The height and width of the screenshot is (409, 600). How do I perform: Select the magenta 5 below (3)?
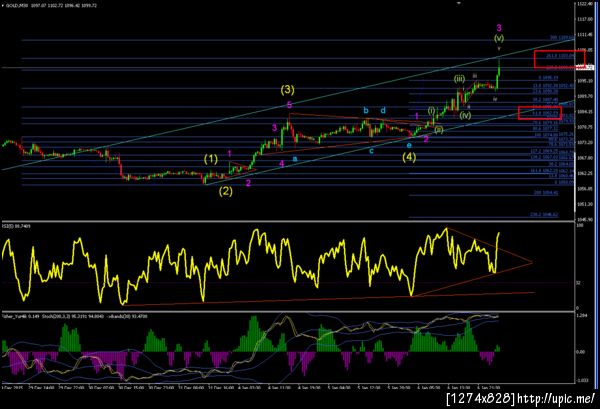290,105
